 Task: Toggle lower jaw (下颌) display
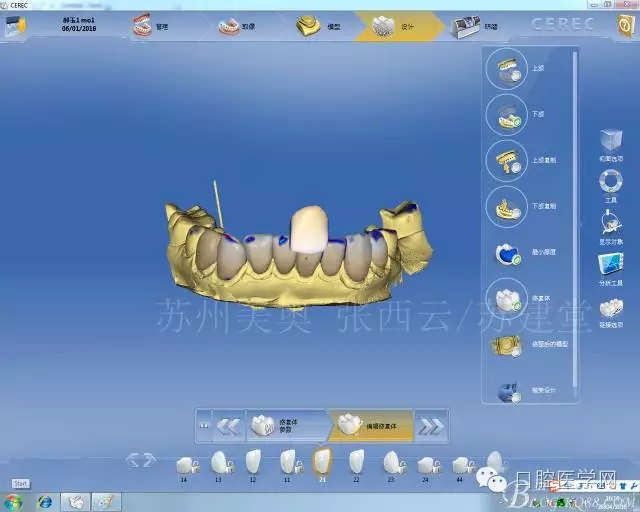[505, 114]
